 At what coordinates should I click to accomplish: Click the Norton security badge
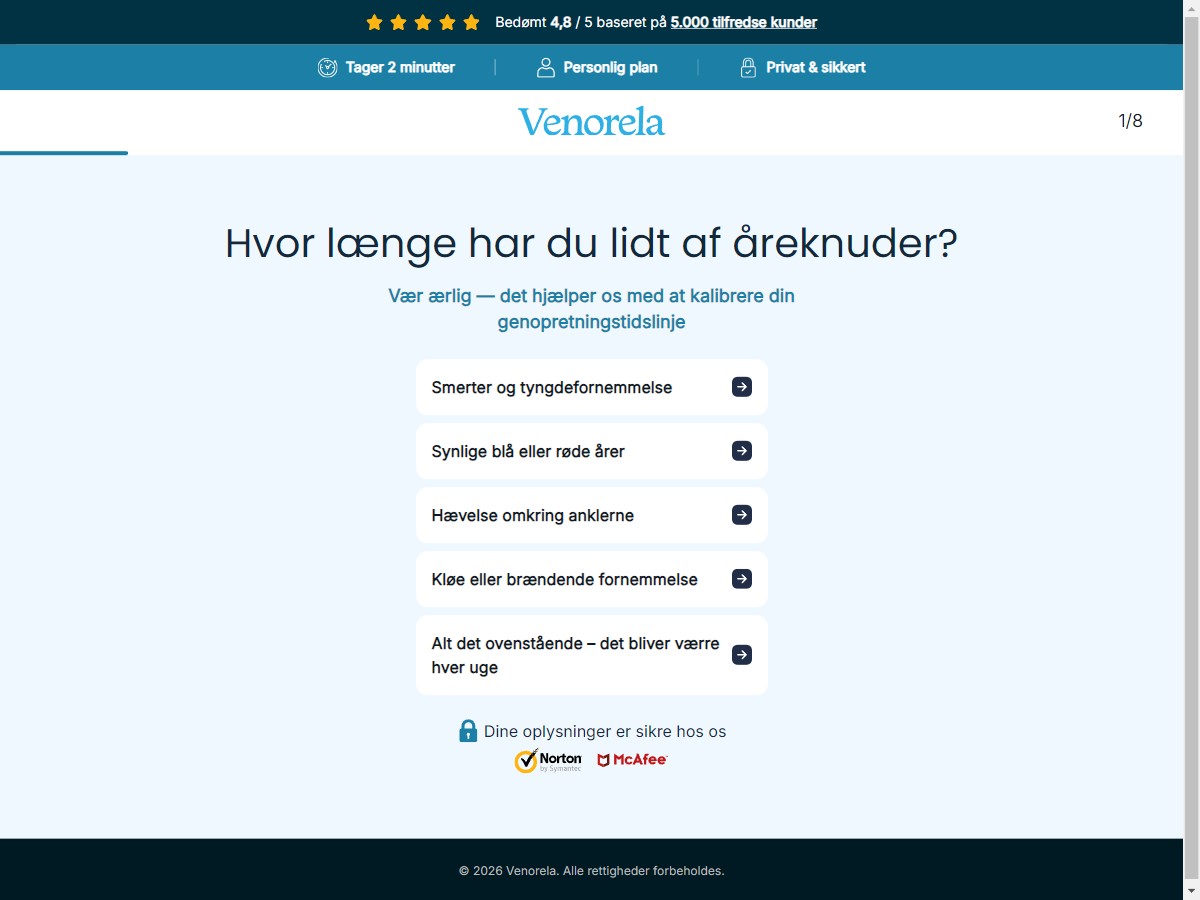[x=548, y=761]
